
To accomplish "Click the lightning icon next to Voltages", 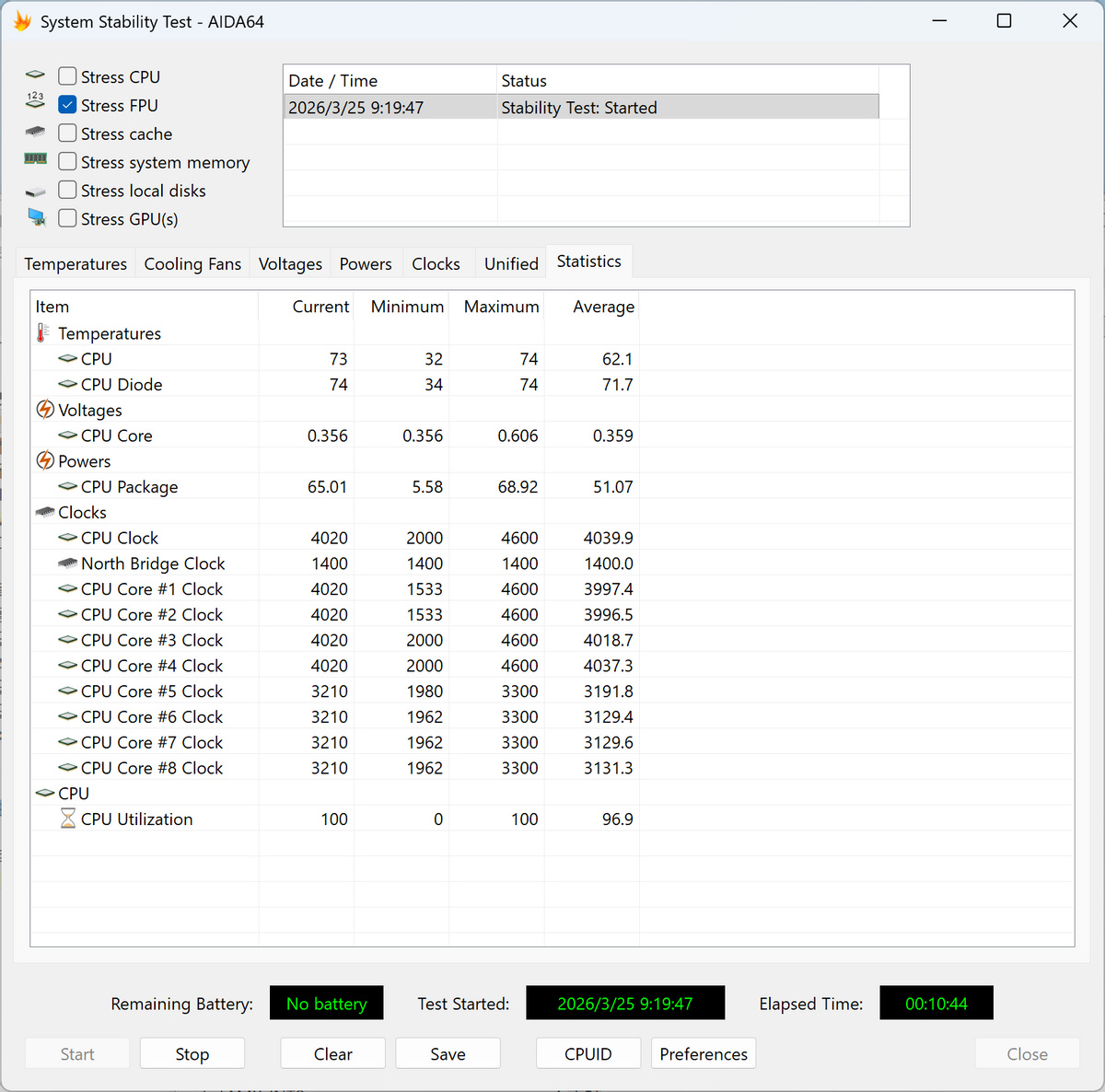I will (44, 410).
